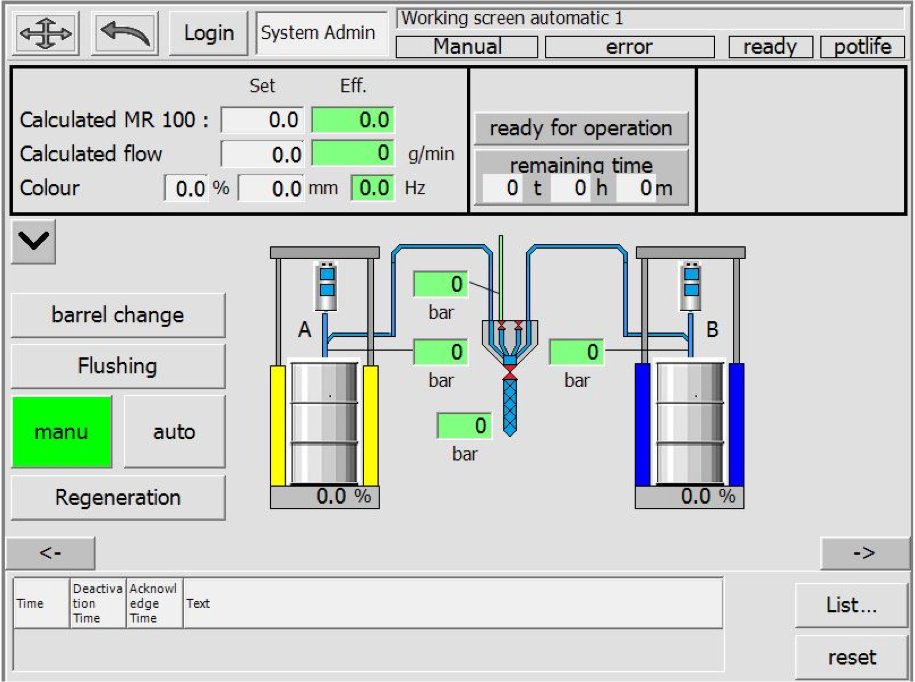Click the curved back arrow icon
The image size is (915, 682).
pyautogui.click(x=125, y=33)
